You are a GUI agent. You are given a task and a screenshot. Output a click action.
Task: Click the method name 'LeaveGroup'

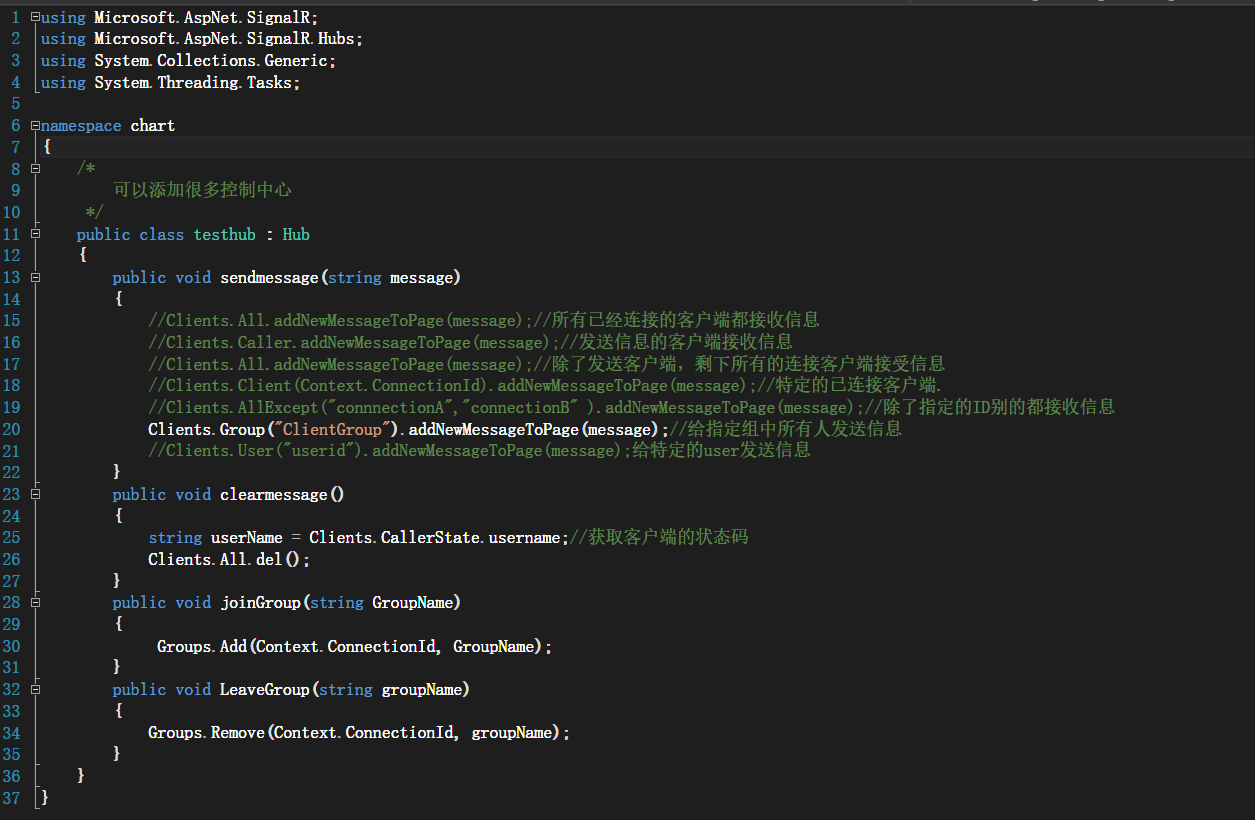click(x=265, y=690)
